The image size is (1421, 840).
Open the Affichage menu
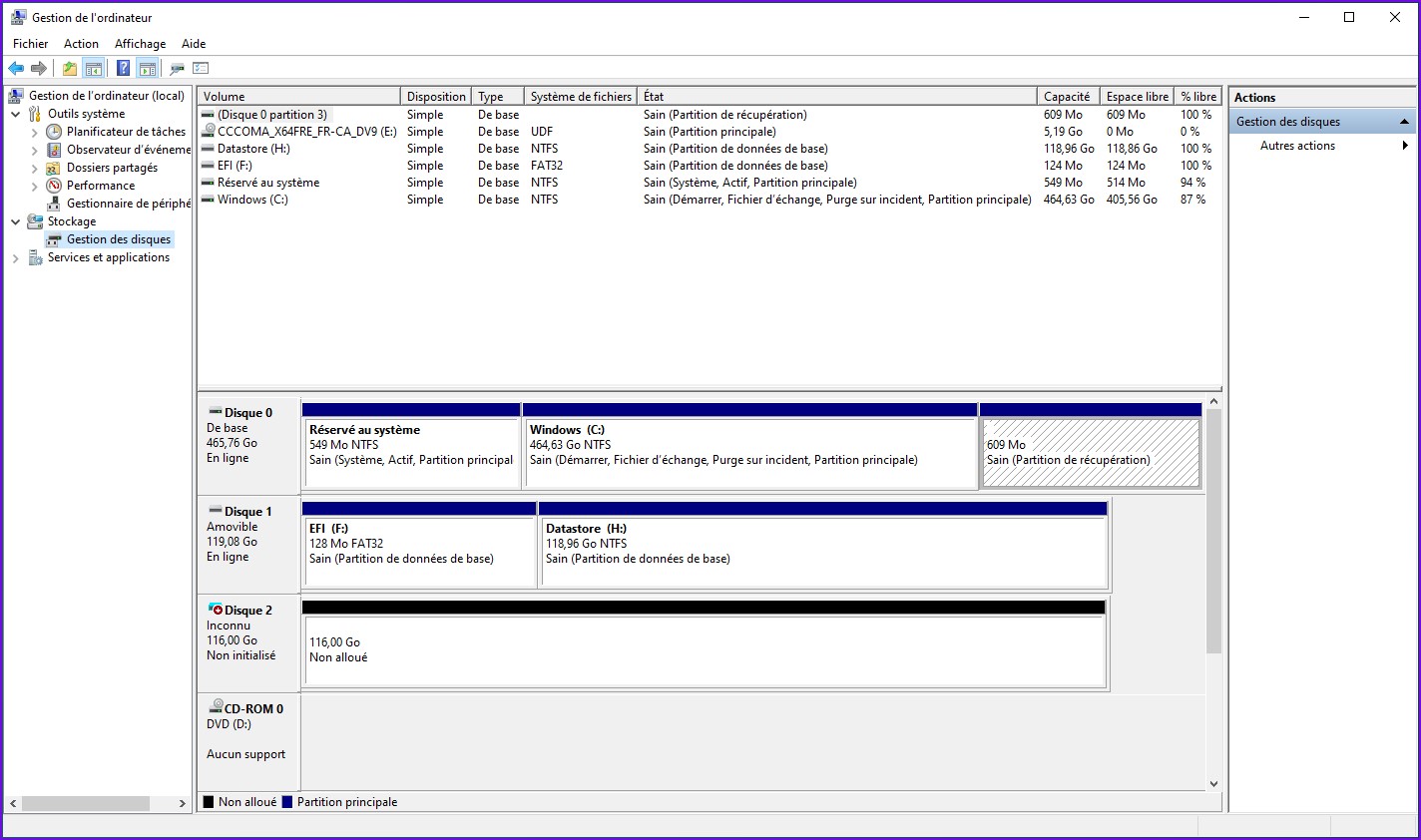140,44
